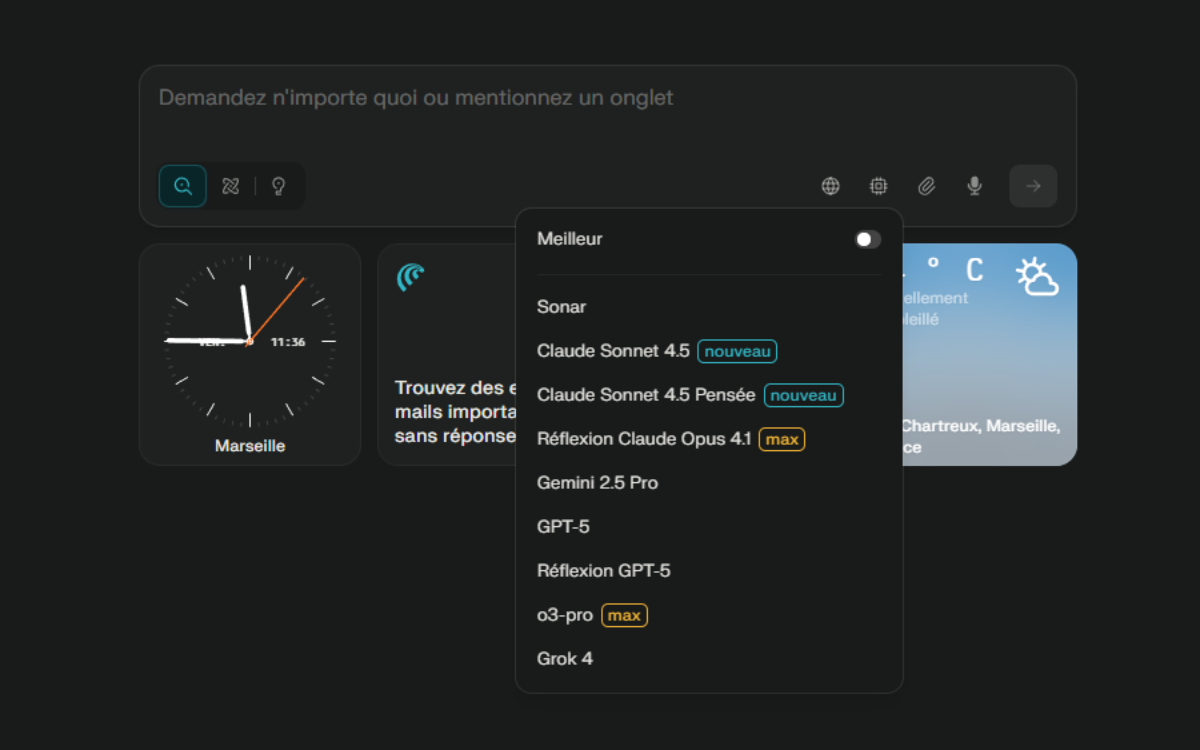This screenshot has width=1200, height=750.
Task: Enable the Meilleur toggle switch
Action: pos(867,239)
